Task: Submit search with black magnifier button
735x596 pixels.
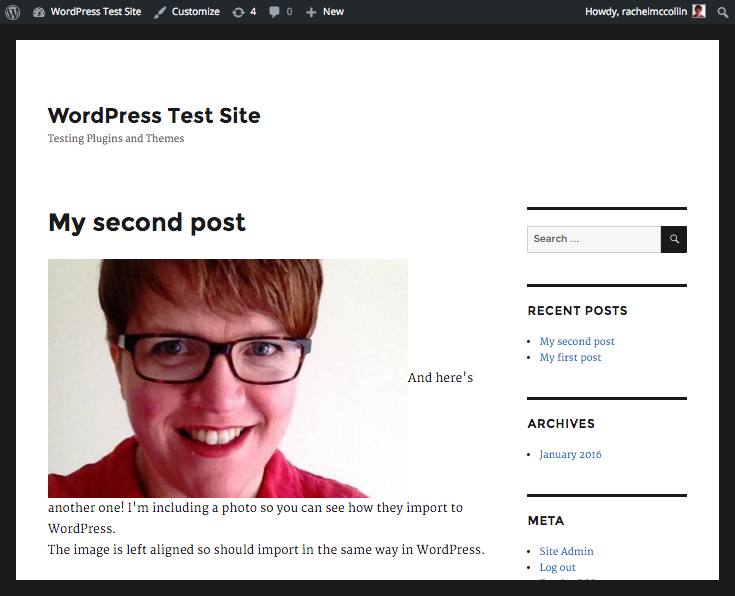Action: pyautogui.click(x=674, y=239)
